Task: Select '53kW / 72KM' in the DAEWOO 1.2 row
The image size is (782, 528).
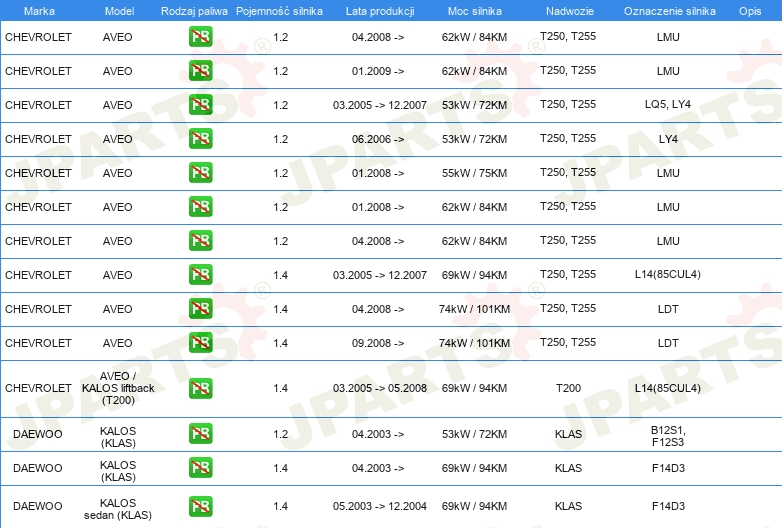Action: (474, 434)
